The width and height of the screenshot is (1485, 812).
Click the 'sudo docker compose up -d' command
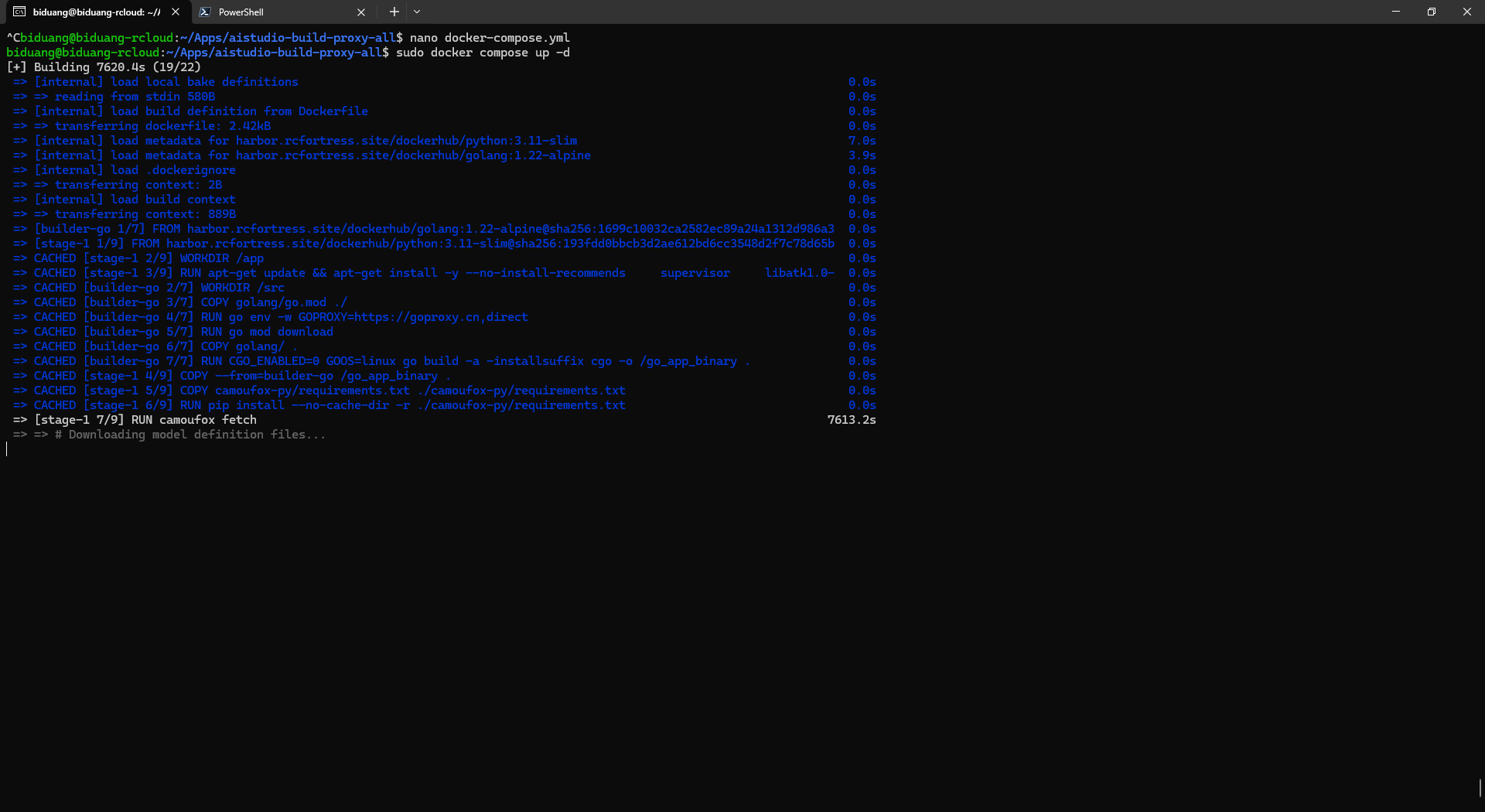point(483,53)
